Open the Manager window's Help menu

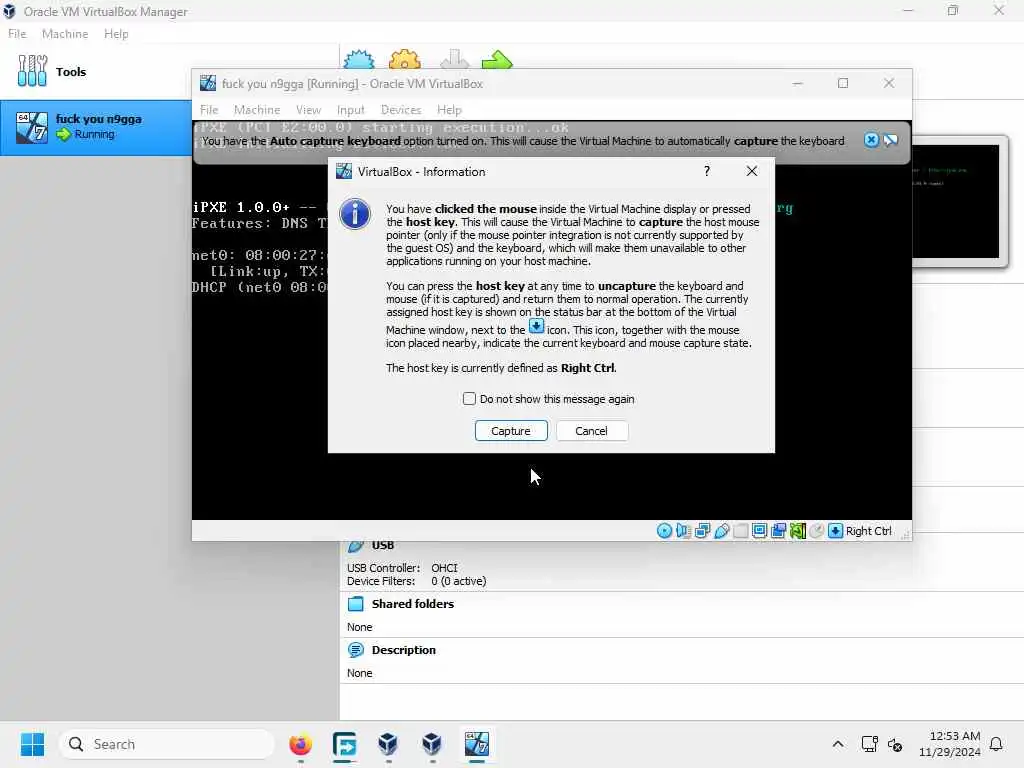(x=116, y=34)
